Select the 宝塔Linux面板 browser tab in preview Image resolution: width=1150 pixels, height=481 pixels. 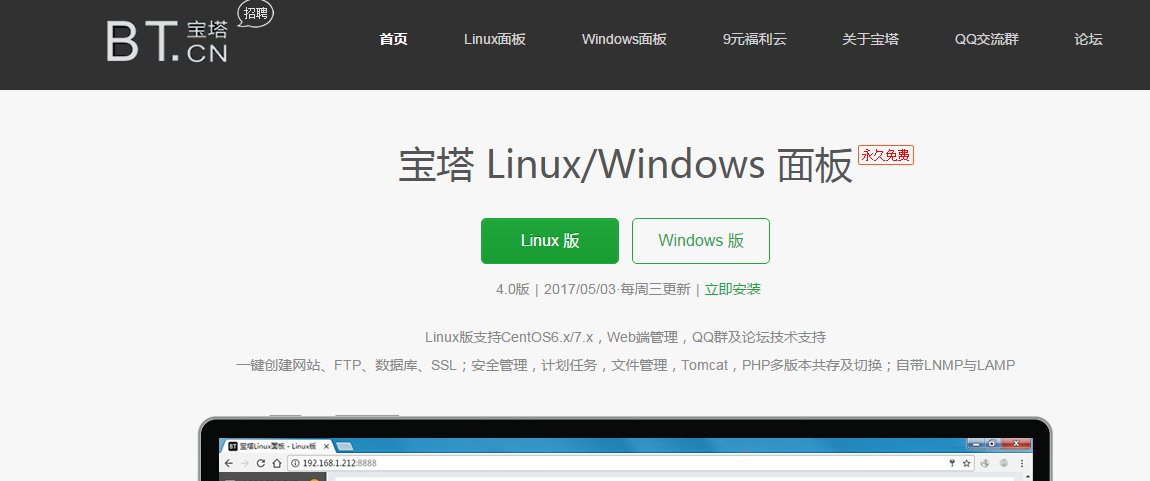coord(277,446)
